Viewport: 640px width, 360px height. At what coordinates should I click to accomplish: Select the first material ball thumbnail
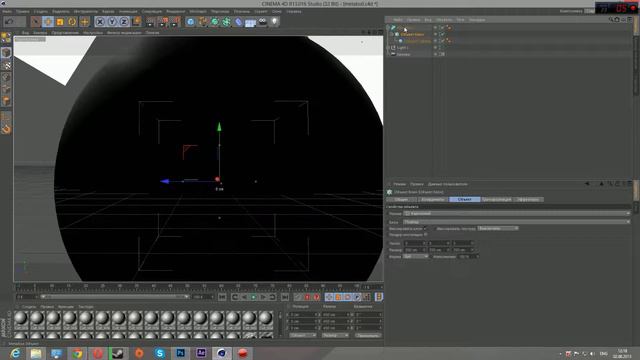[x=21, y=320]
